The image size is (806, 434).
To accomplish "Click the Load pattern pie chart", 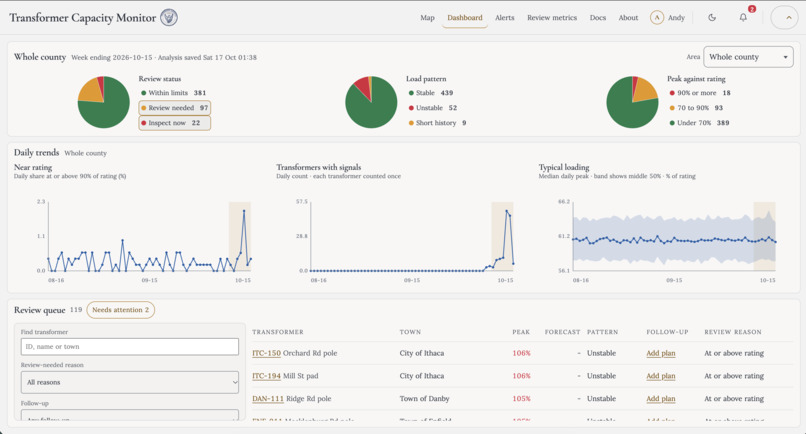I will (371, 102).
